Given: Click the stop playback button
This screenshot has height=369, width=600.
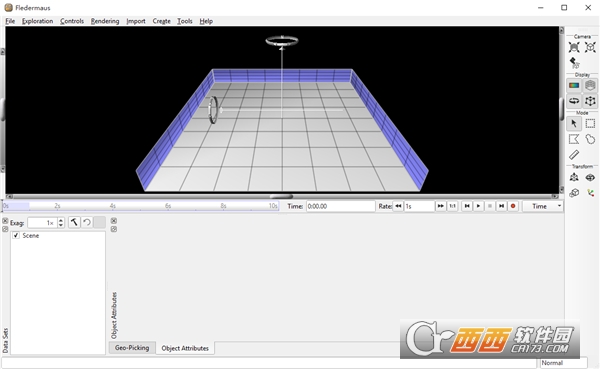Looking at the screenshot, I should pos(490,206).
